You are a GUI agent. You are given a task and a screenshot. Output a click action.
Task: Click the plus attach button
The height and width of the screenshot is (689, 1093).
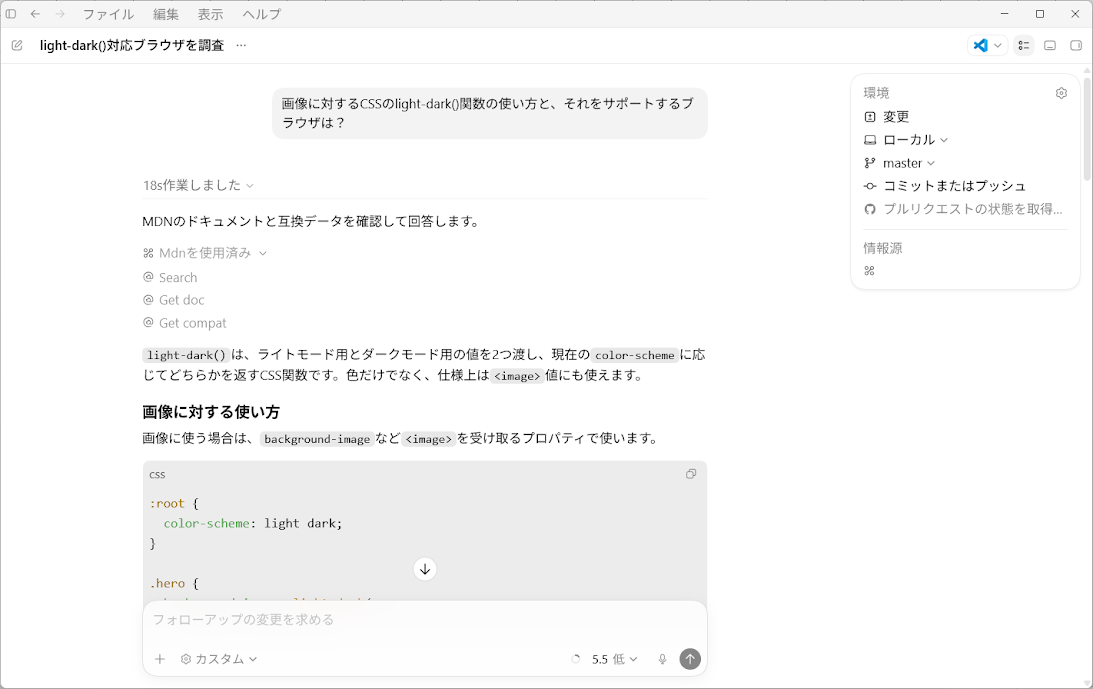(x=160, y=659)
